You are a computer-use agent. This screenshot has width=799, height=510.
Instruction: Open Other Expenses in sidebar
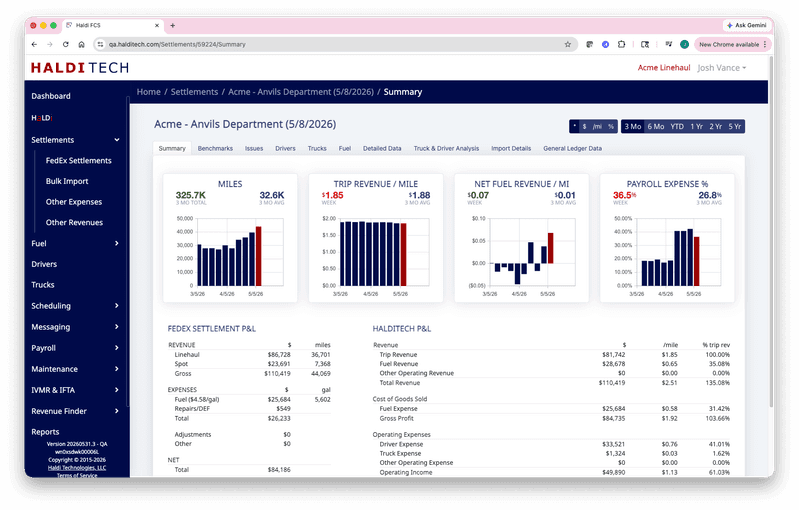pyautogui.click(x=74, y=202)
